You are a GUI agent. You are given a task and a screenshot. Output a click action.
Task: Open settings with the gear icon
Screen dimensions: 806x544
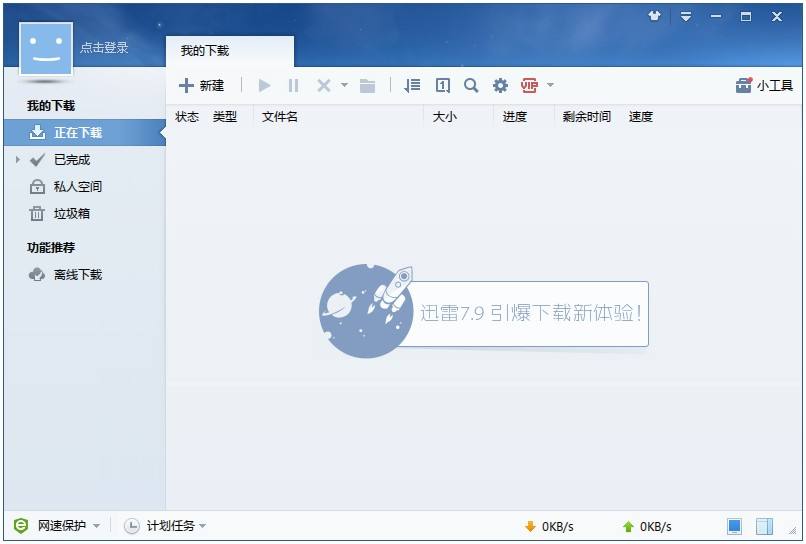(500, 85)
